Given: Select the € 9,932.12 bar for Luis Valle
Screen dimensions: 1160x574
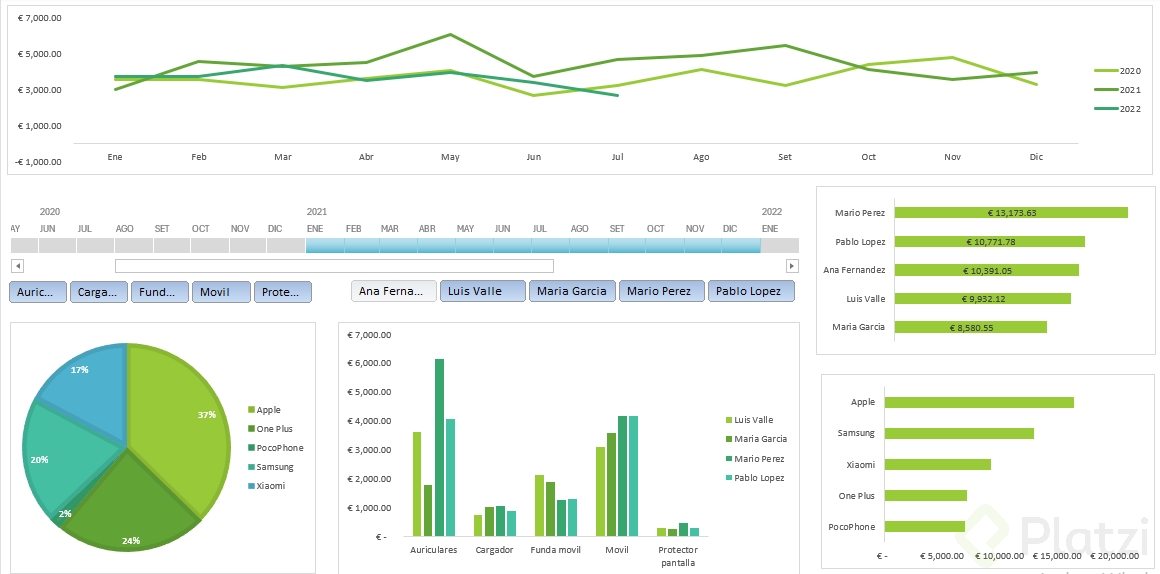Looking at the screenshot, I should (982, 299).
